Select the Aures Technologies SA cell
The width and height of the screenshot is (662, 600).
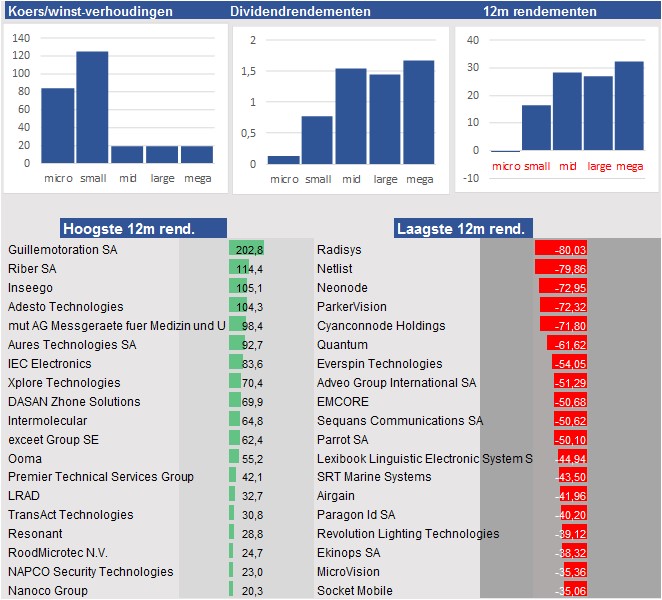pos(72,345)
